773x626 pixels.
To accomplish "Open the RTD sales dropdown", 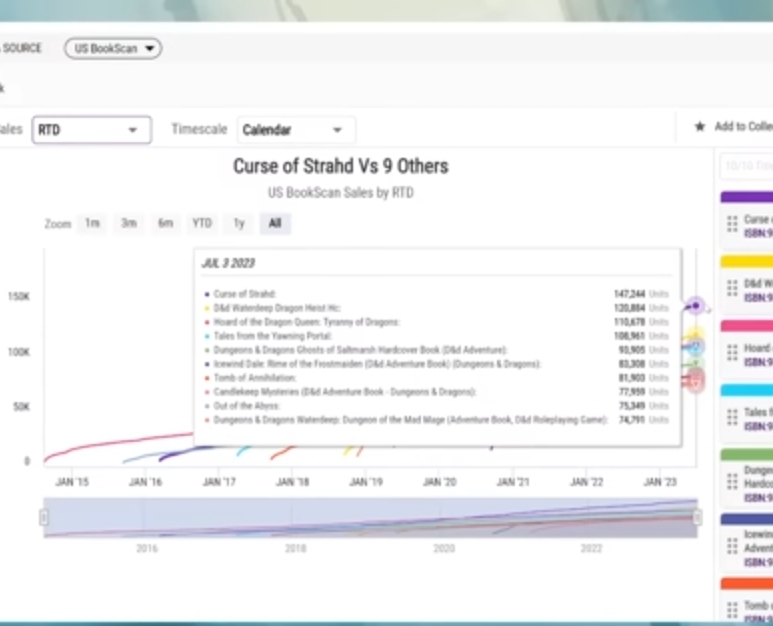I will click(92, 130).
